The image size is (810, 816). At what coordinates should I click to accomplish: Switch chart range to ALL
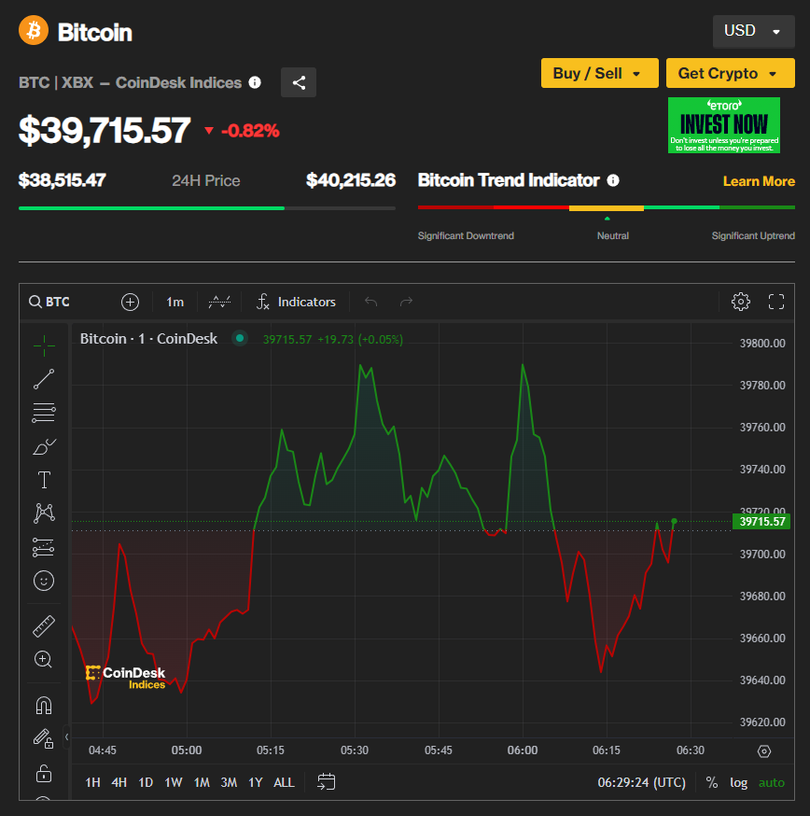coord(284,782)
